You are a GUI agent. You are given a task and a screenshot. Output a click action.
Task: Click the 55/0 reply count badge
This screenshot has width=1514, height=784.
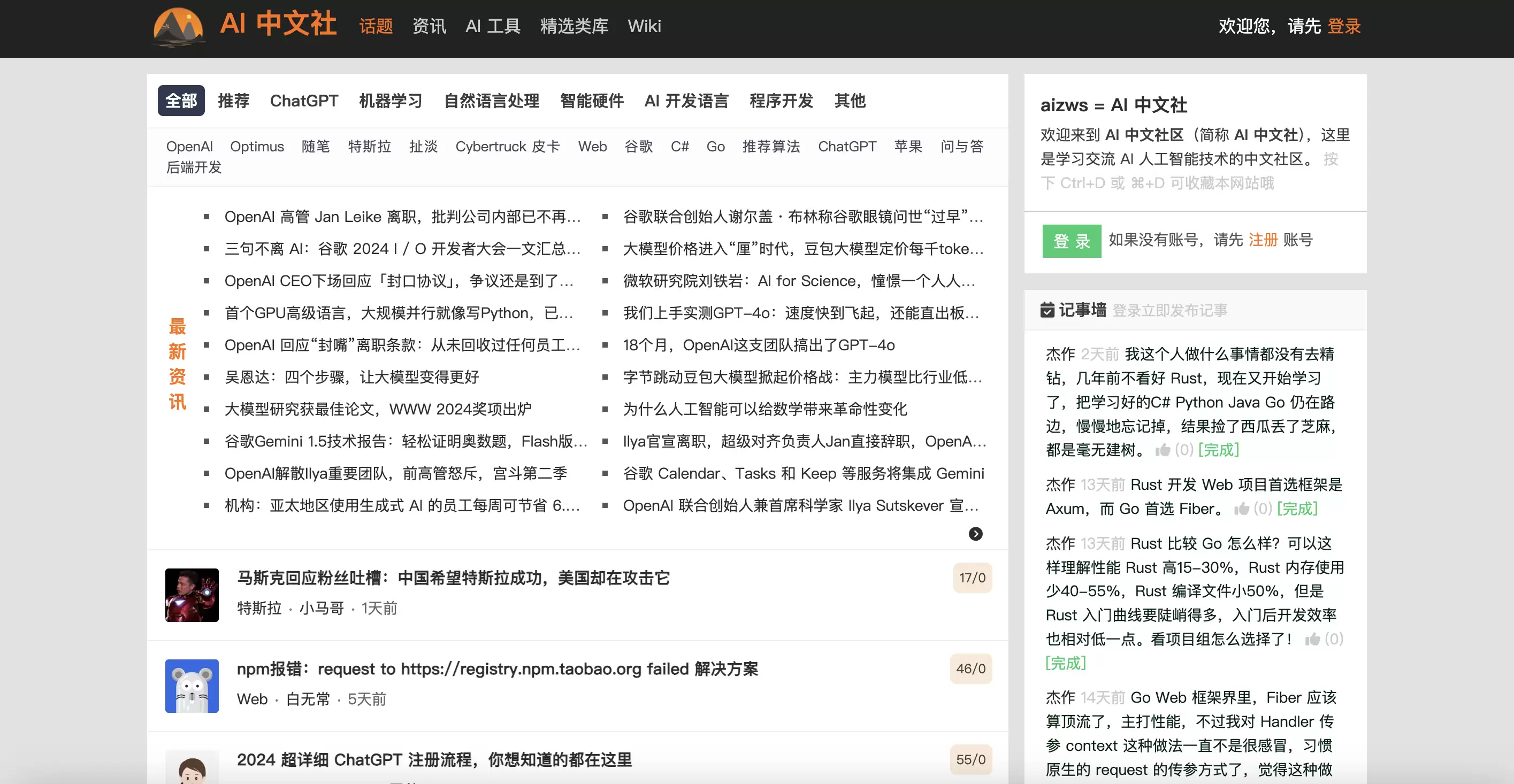pos(971,760)
